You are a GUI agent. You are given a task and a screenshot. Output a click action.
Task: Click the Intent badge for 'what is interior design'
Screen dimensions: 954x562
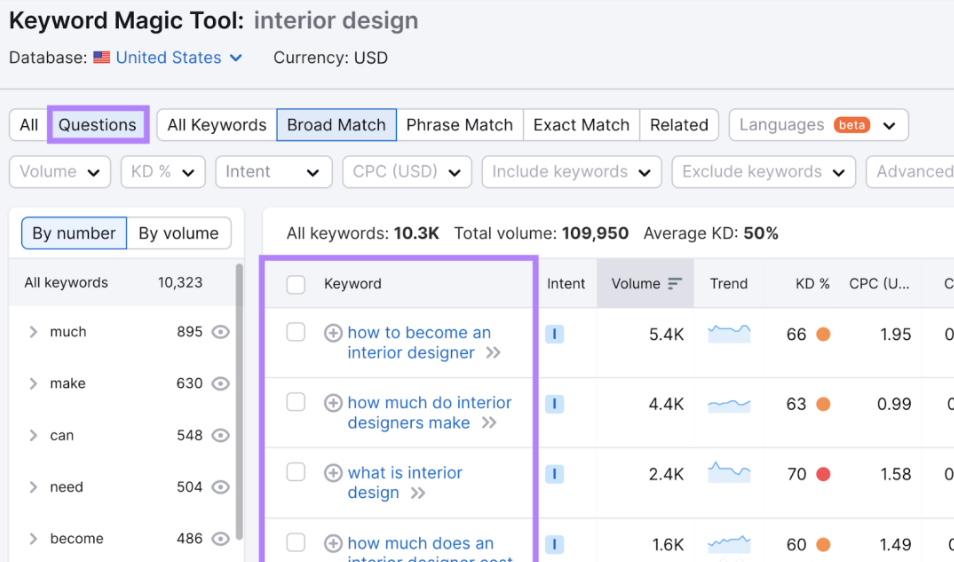tap(555, 474)
